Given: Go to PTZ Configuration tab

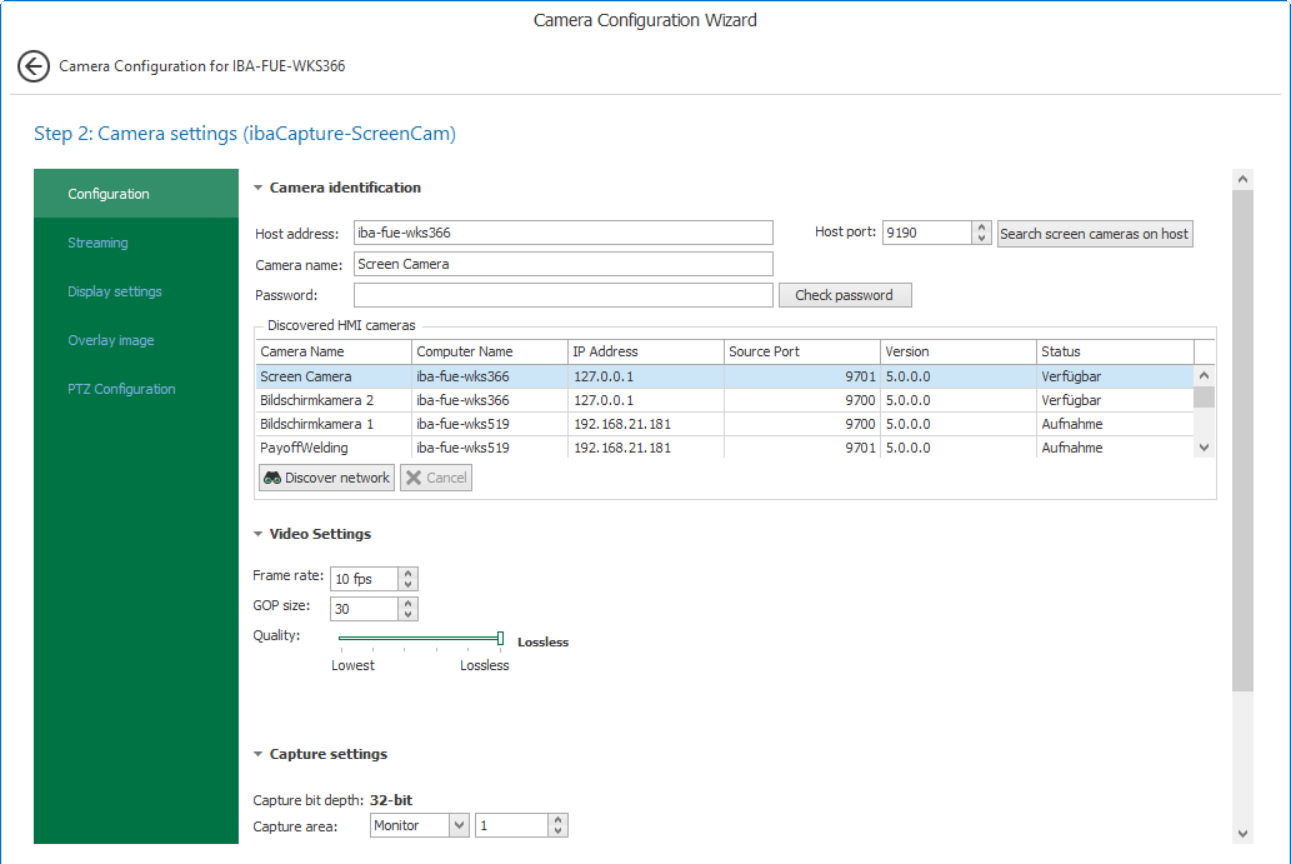Looking at the screenshot, I should pos(121,389).
